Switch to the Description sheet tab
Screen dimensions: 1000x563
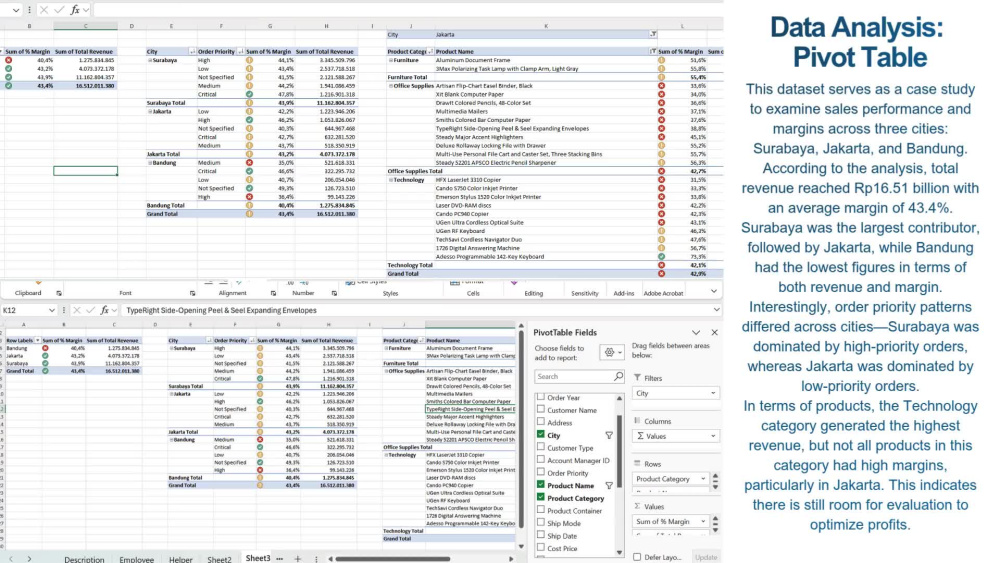[84, 559]
